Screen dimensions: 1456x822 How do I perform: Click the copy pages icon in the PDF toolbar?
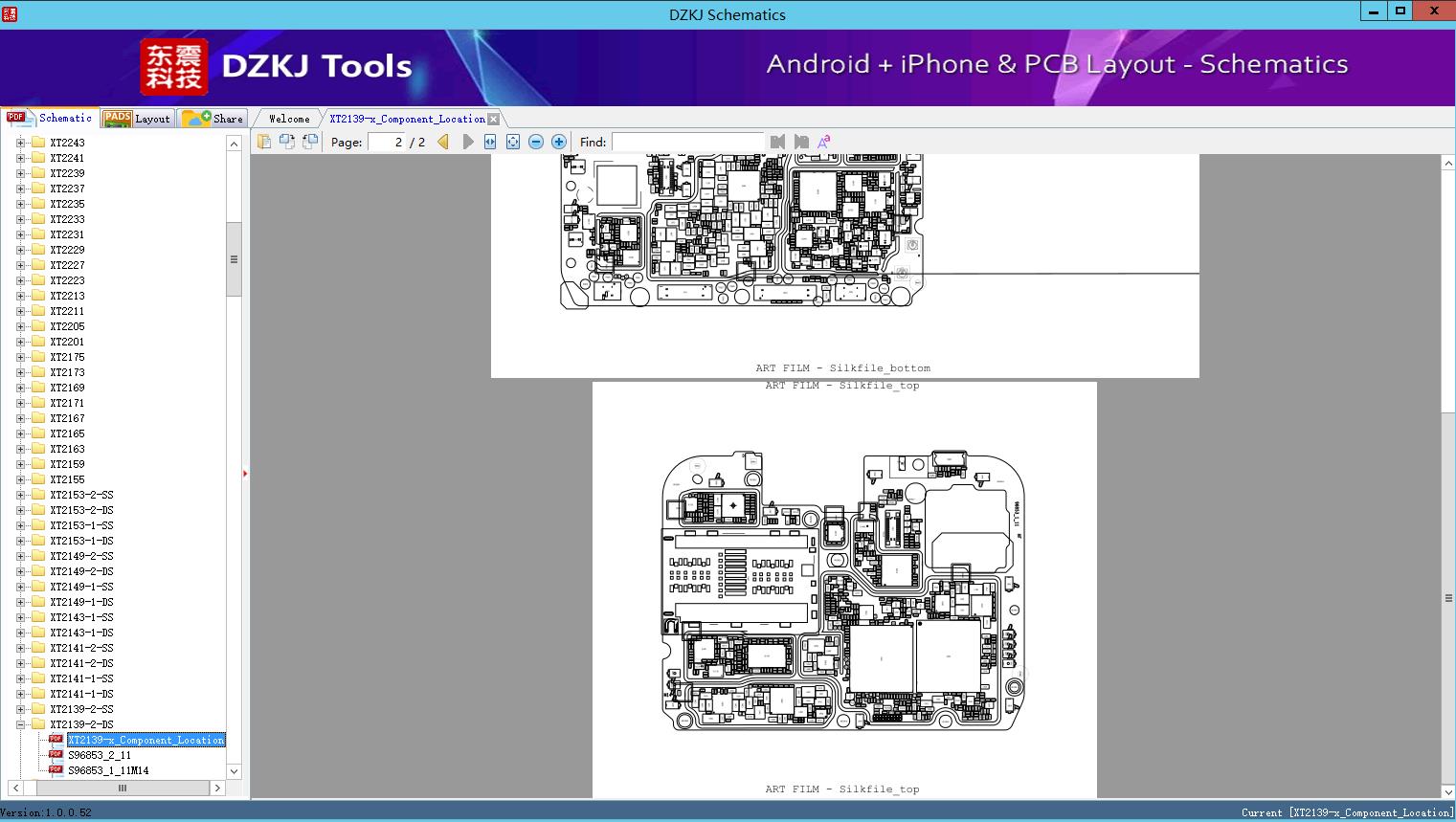pos(263,142)
